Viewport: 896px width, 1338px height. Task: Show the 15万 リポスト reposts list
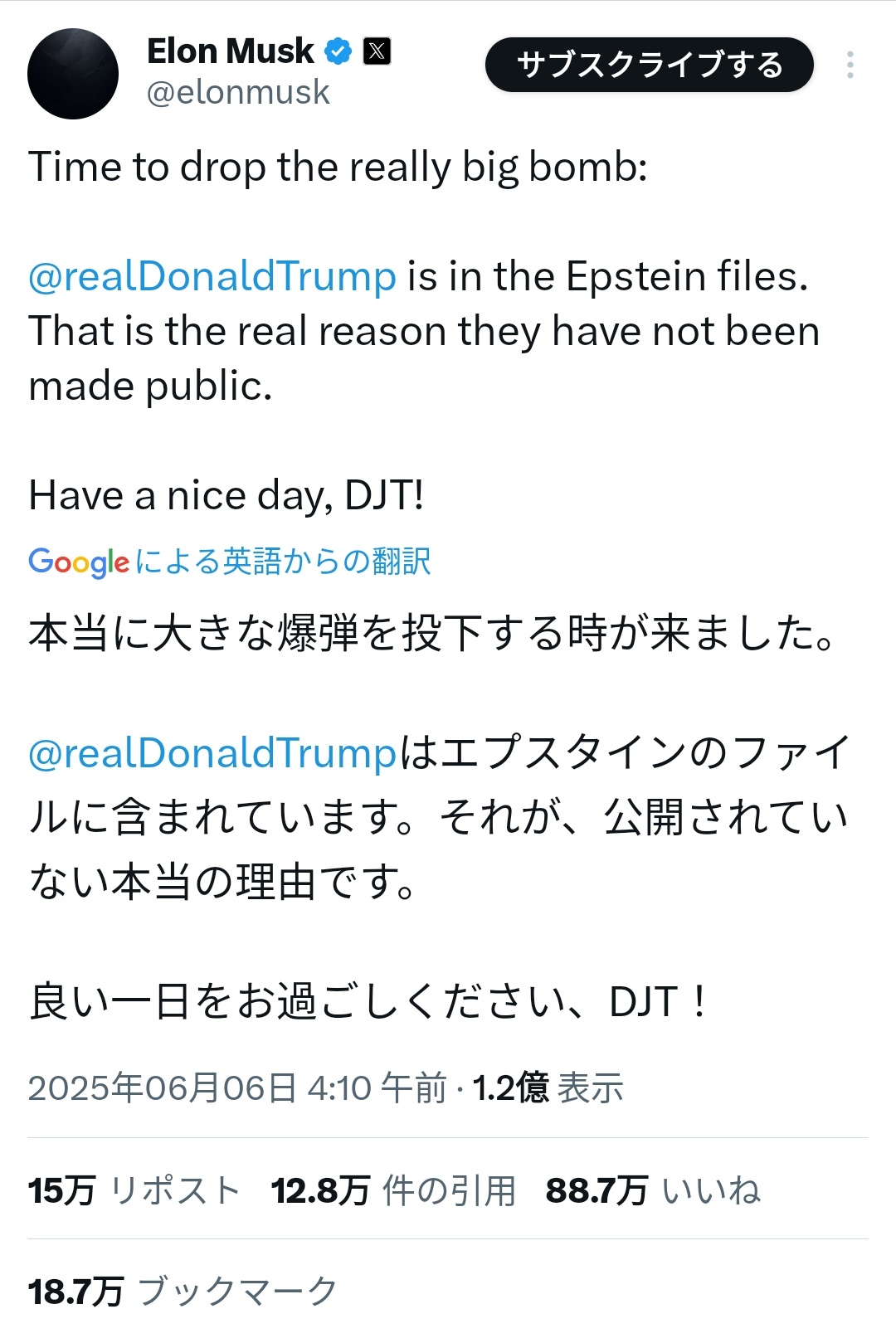pos(134,1190)
